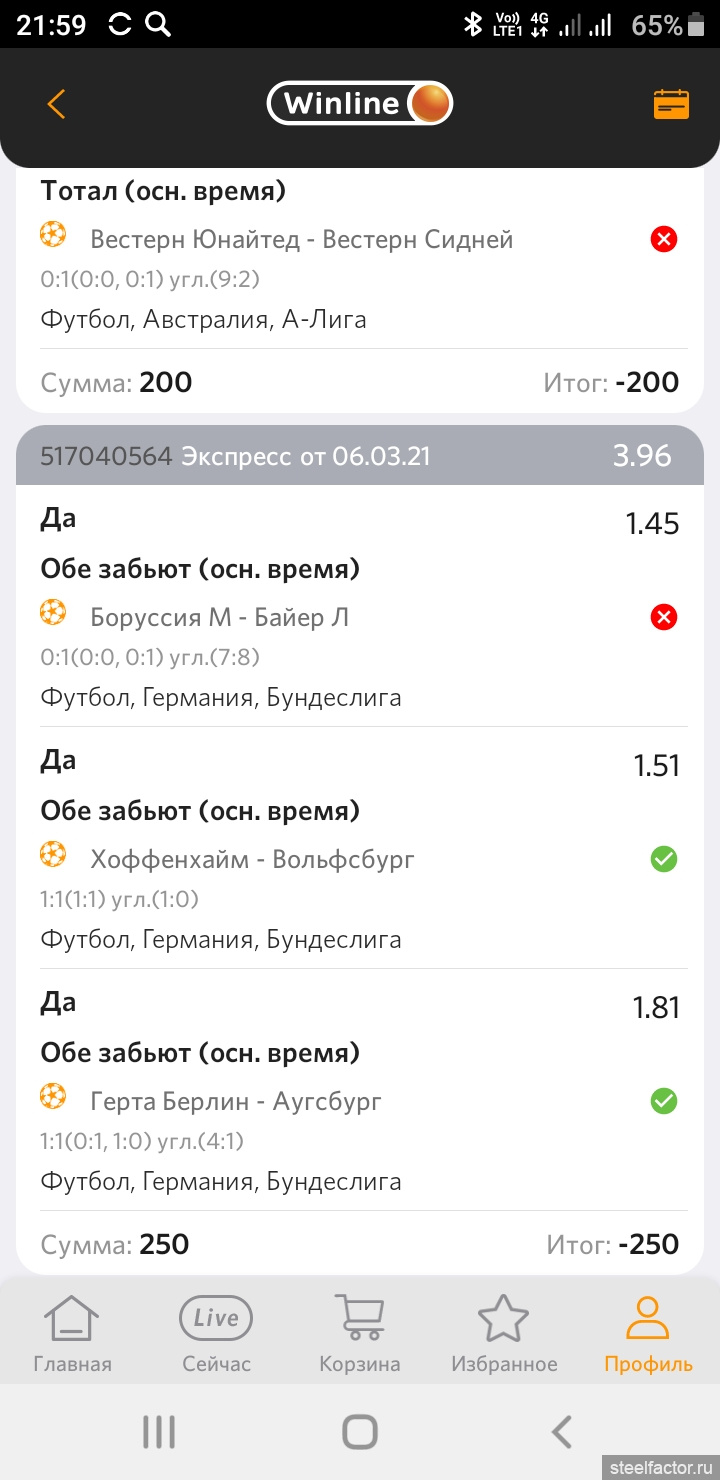Tap the orange back arrow
Screen dimensions: 720x1480
point(56,104)
